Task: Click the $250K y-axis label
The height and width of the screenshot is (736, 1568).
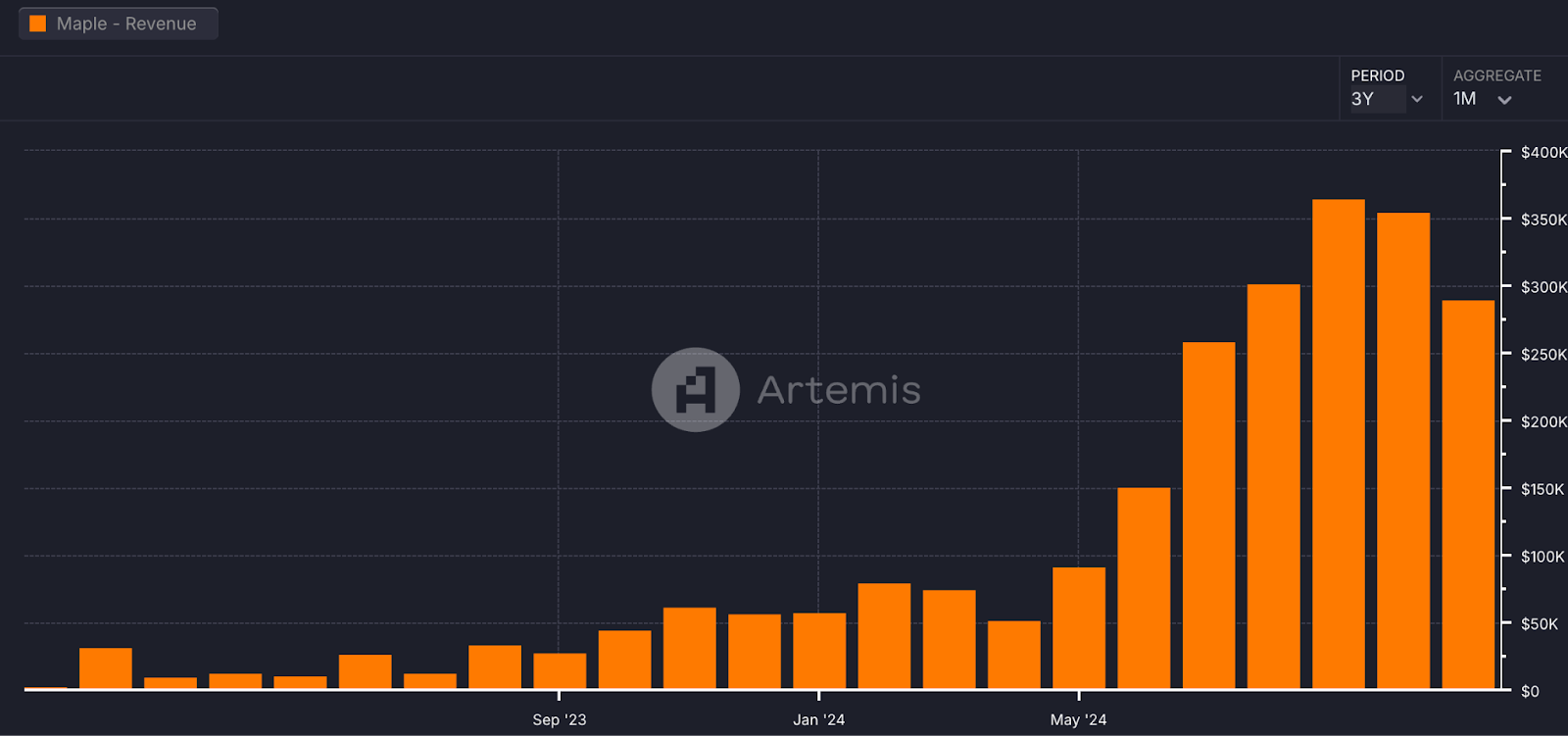Action: coord(1543,354)
